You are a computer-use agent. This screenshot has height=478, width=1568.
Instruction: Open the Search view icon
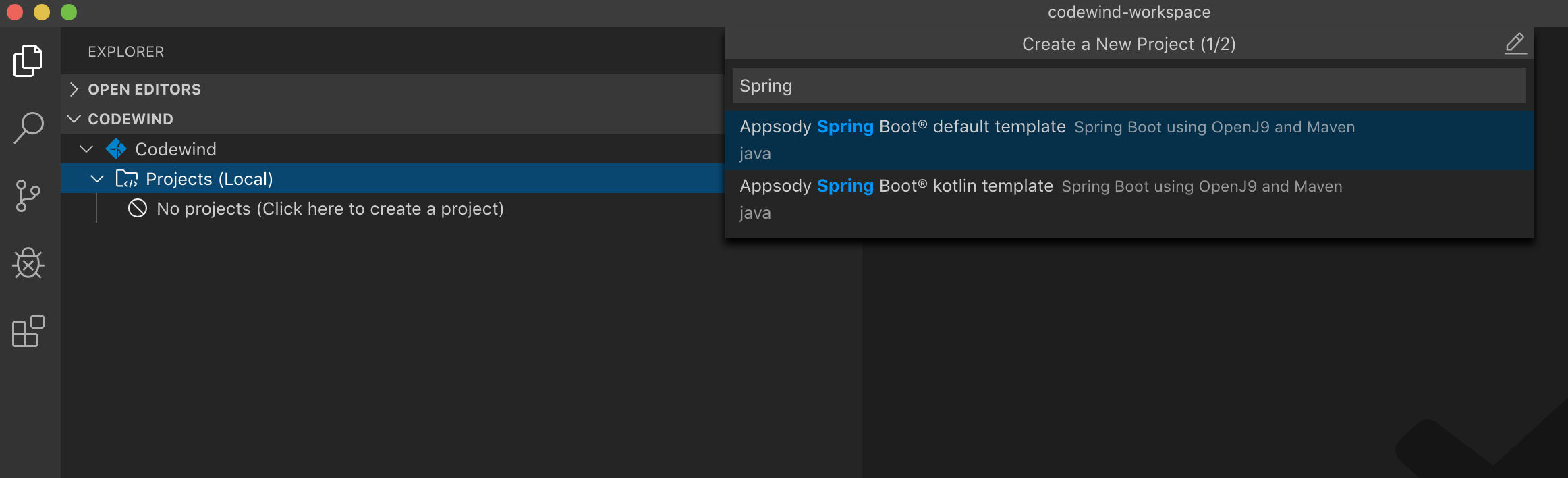point(28,128)
